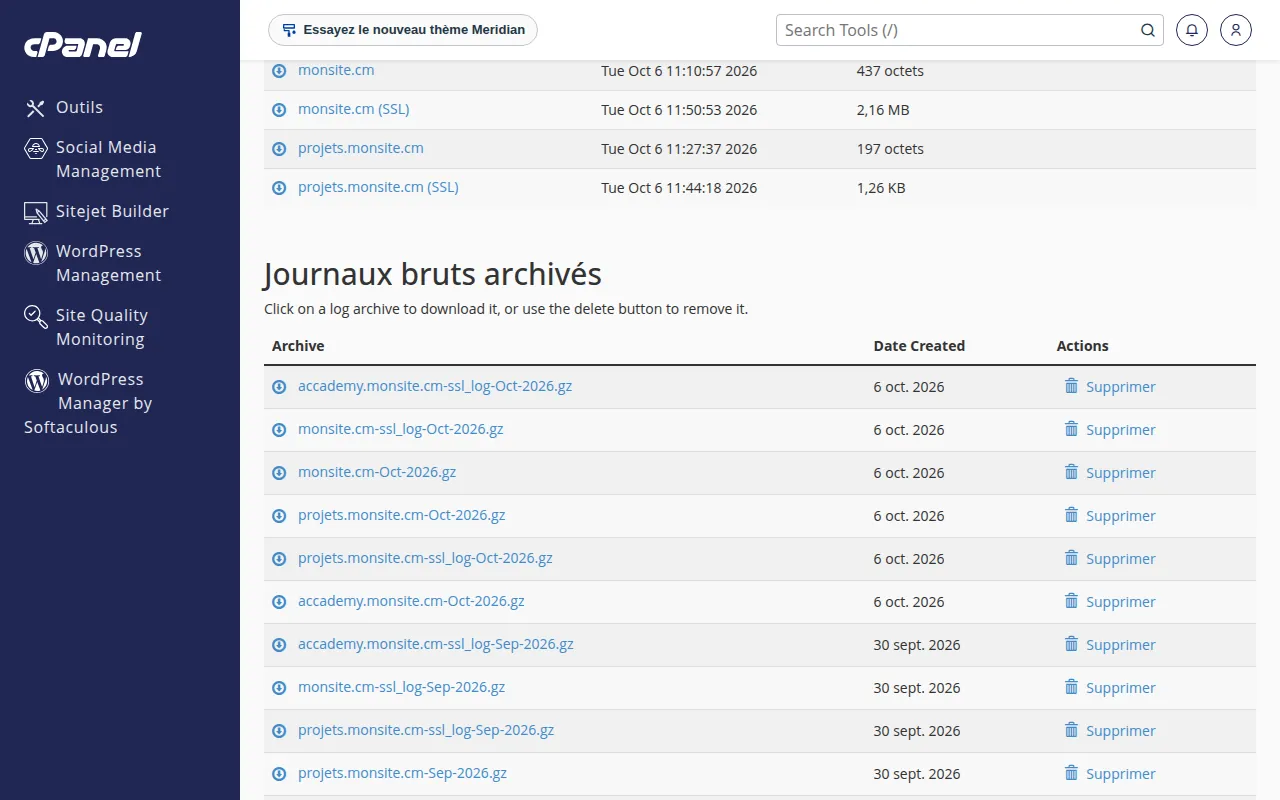Click Essayez le nouveau thème Meridian button
Screen dimensions: 1280x800
[403, 30]
